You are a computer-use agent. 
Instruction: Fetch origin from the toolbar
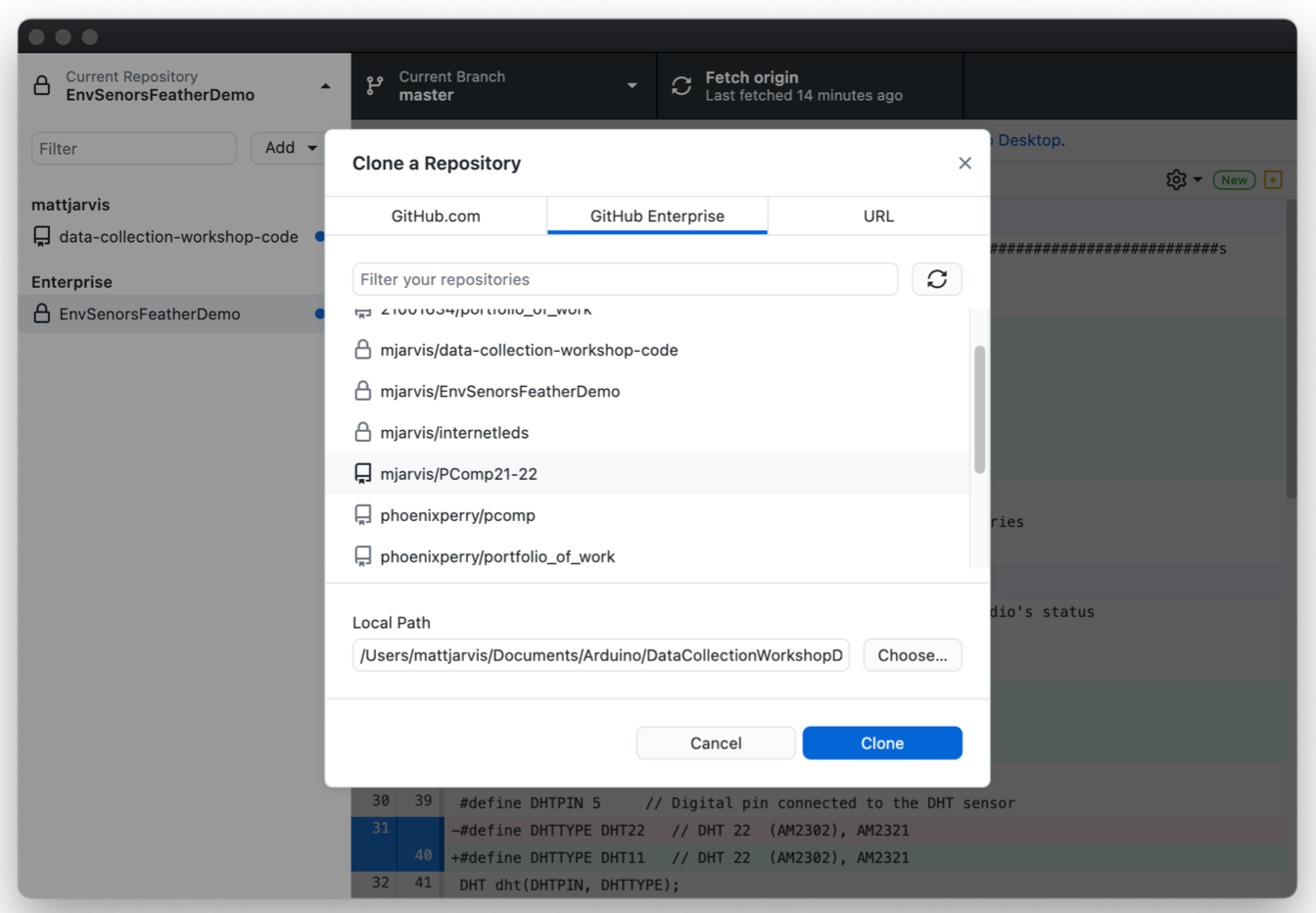pos(811,86)
